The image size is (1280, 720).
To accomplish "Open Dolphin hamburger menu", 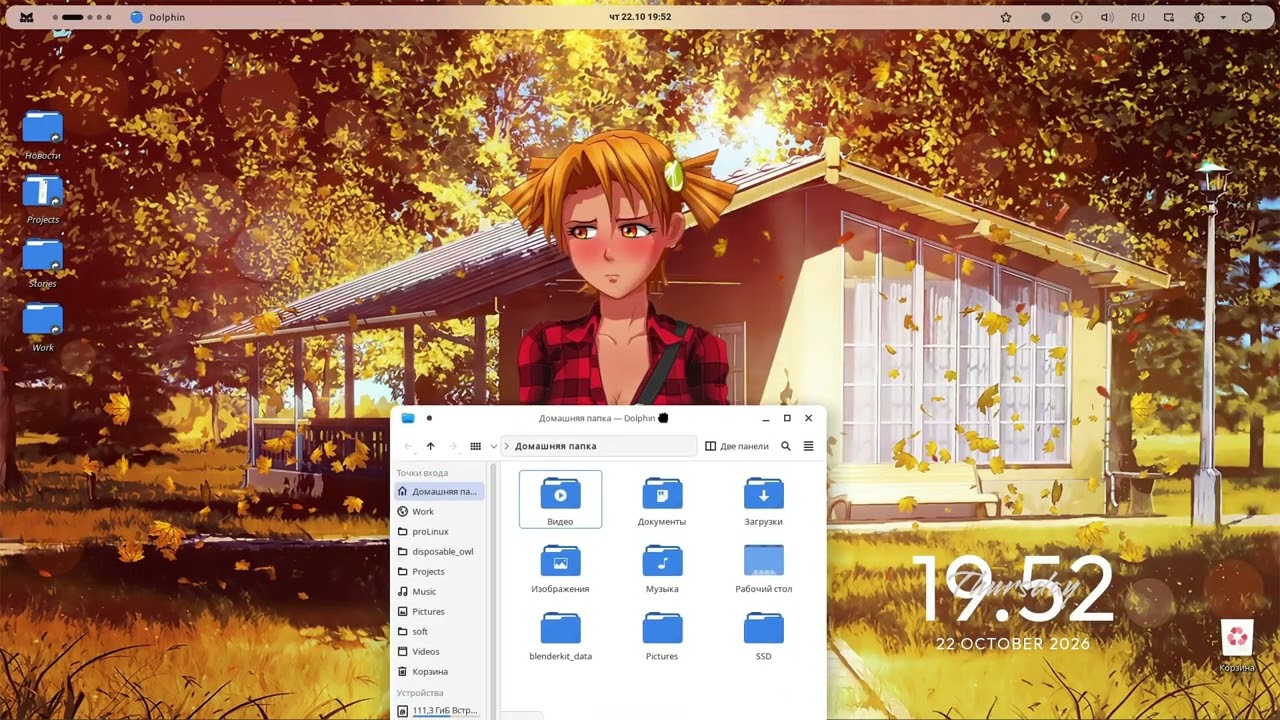I will tap(808, 446).
